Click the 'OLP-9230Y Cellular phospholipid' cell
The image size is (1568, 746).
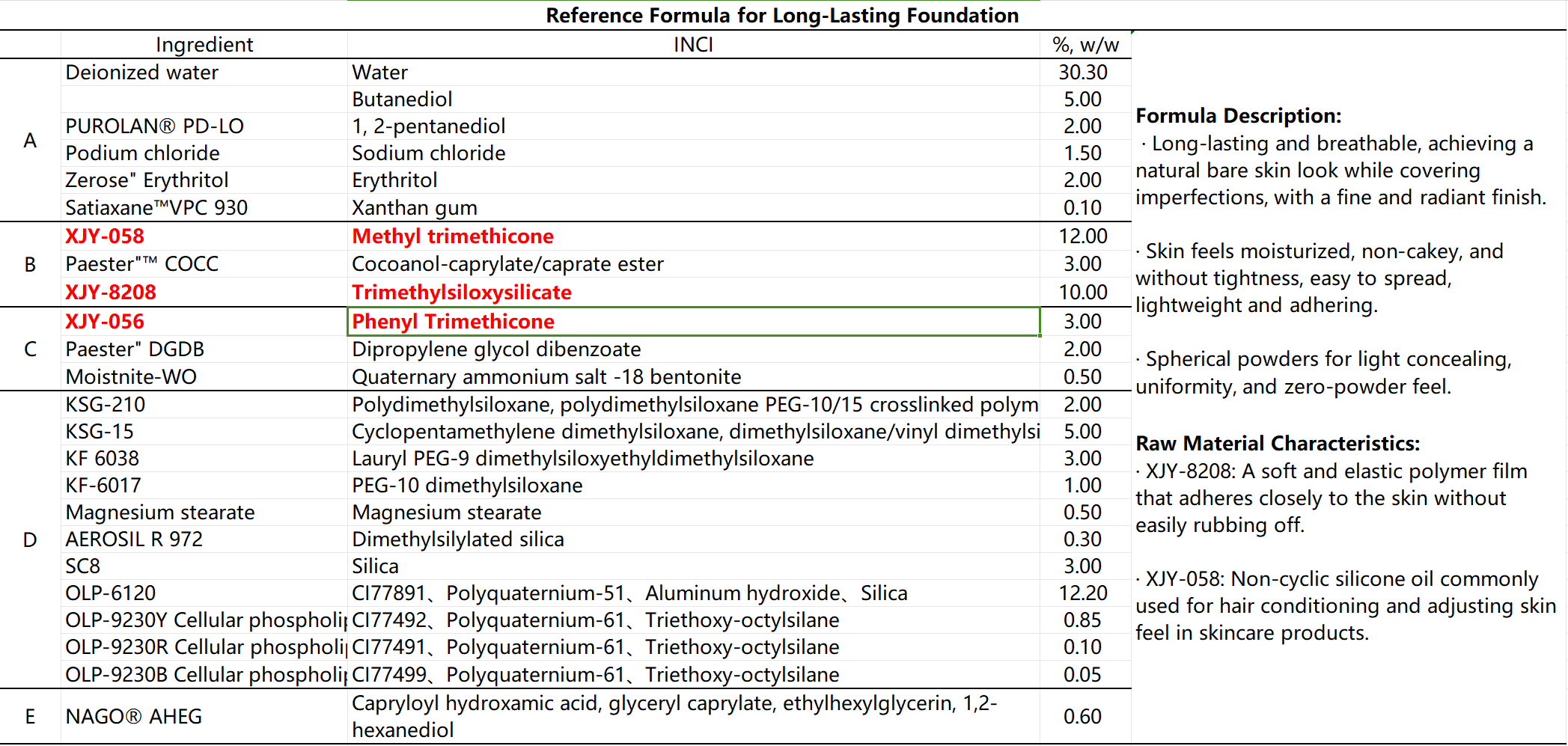click(204, 620)
